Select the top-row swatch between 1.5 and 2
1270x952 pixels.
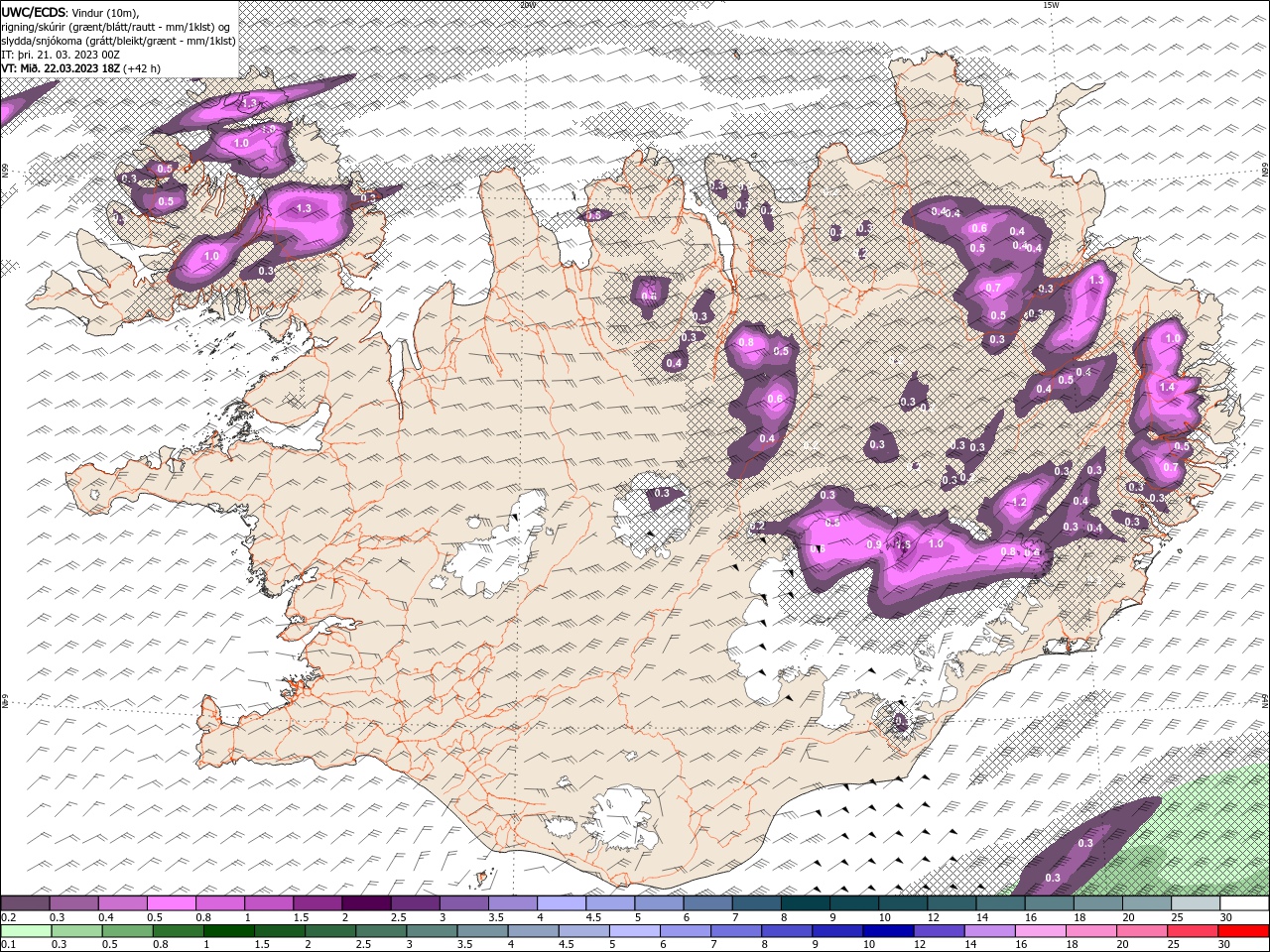click(x=317, y=903)
